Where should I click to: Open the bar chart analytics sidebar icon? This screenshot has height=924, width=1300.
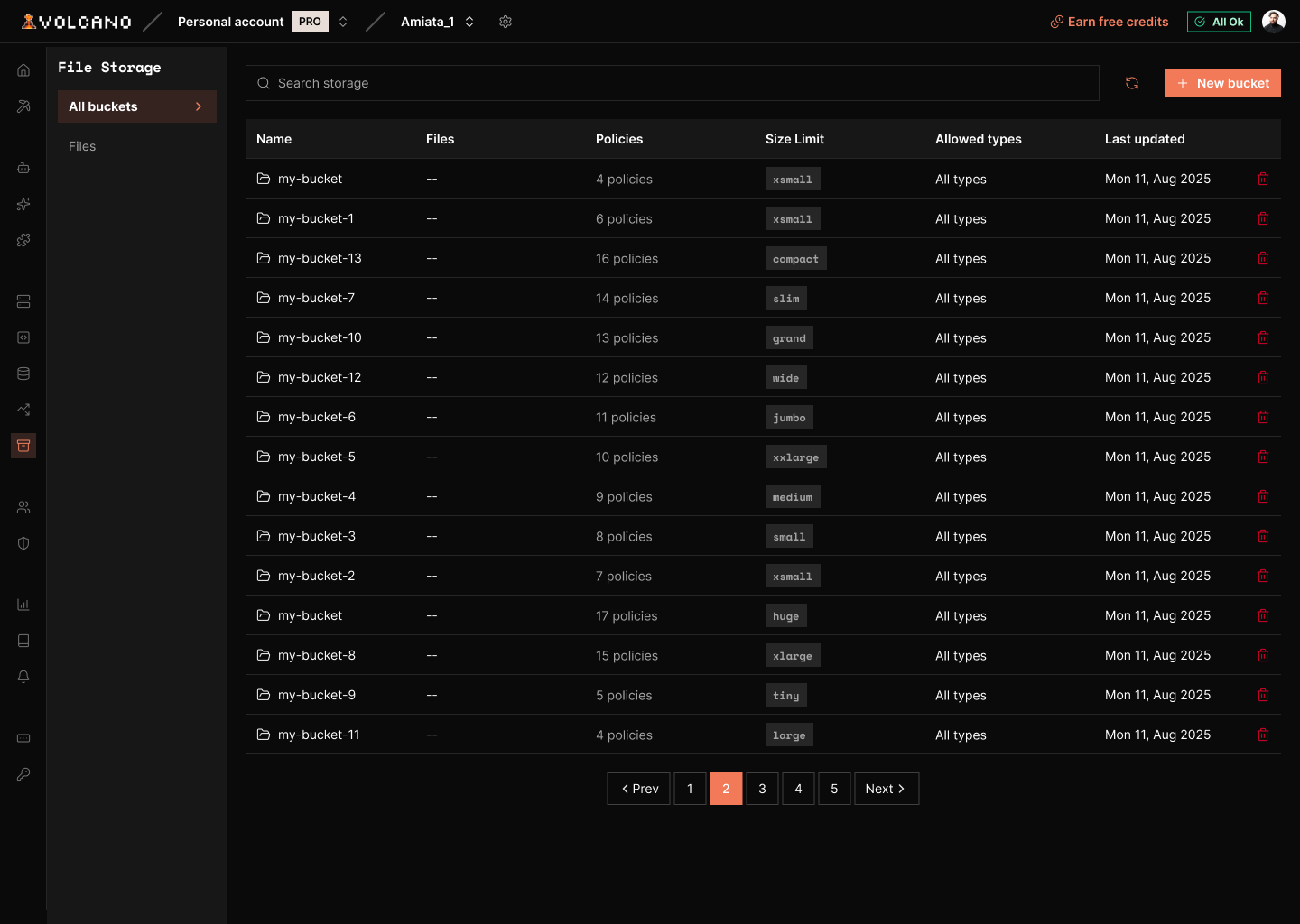[x=23, y=605]
